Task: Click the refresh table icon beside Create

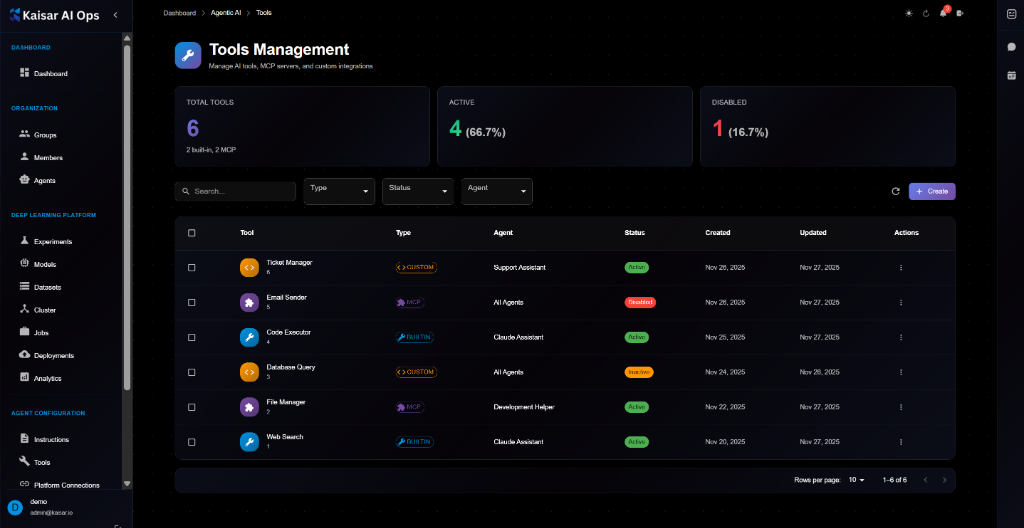Action: click(895, 191)
